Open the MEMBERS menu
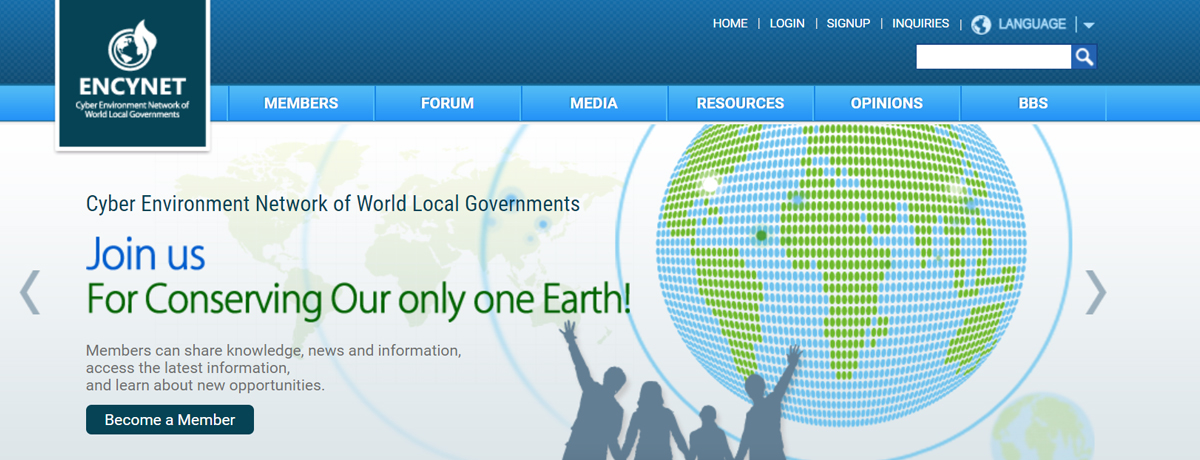Image resolution: width=1200 pixels, height=460 pixels. click(x=301, y=103)
